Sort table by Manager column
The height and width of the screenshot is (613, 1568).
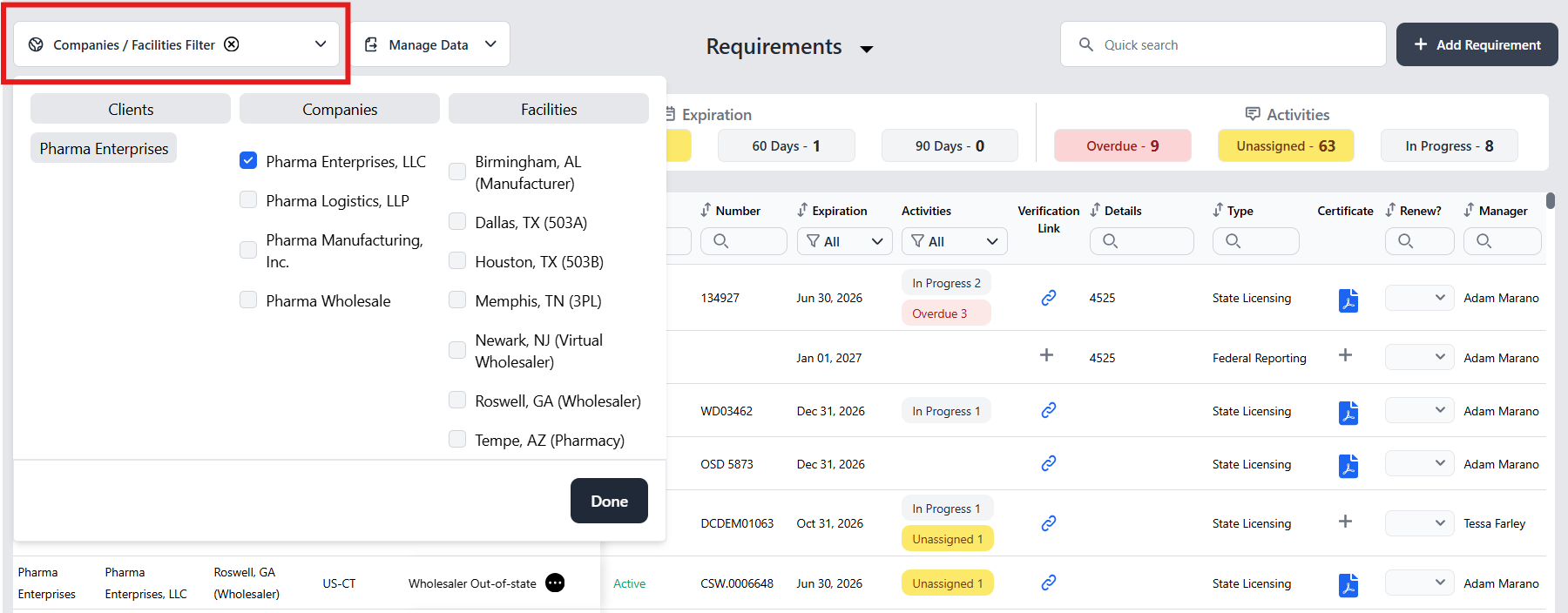1469,211
